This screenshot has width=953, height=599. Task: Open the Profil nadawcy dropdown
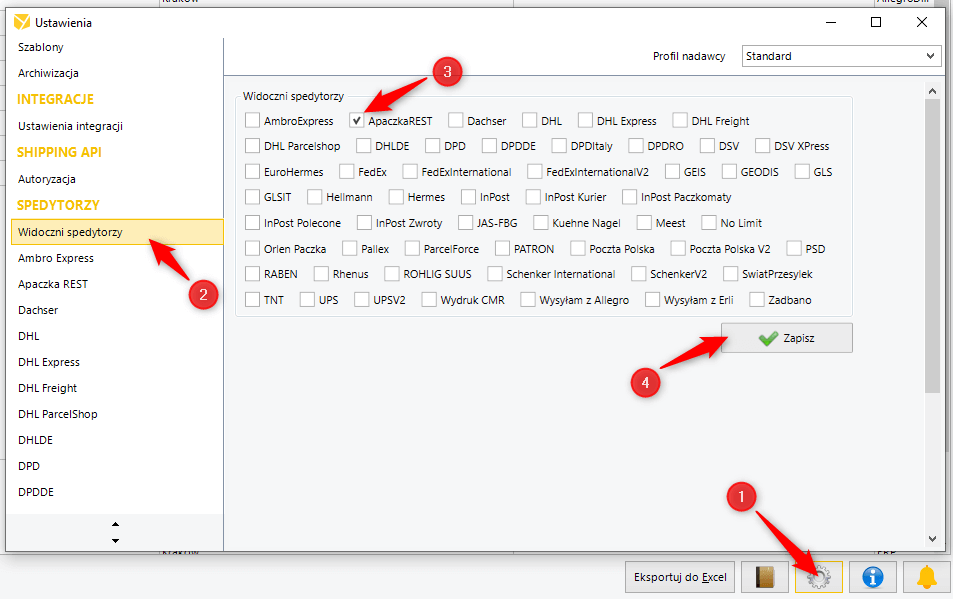[840, 56]
